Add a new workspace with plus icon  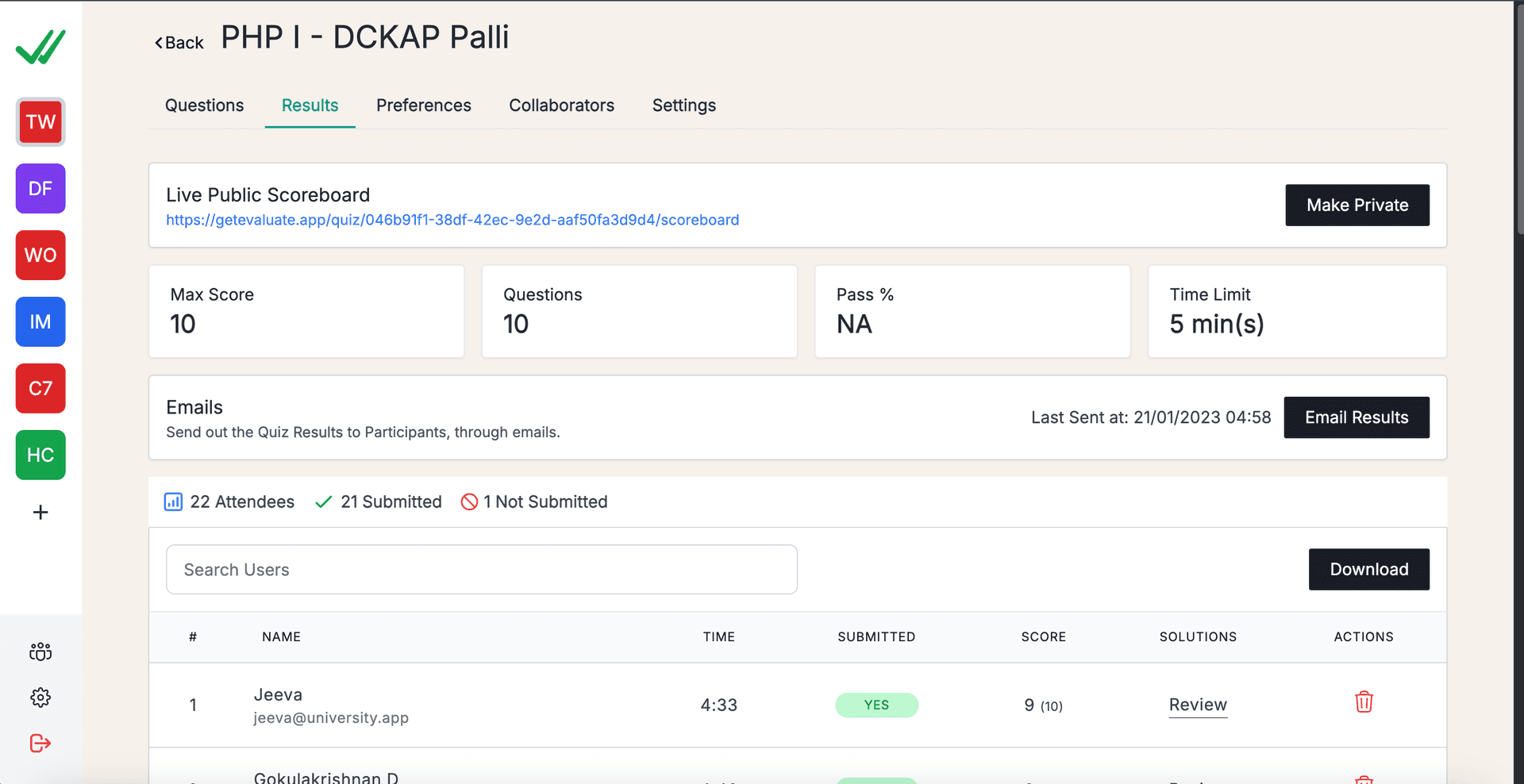coord(40,513)
